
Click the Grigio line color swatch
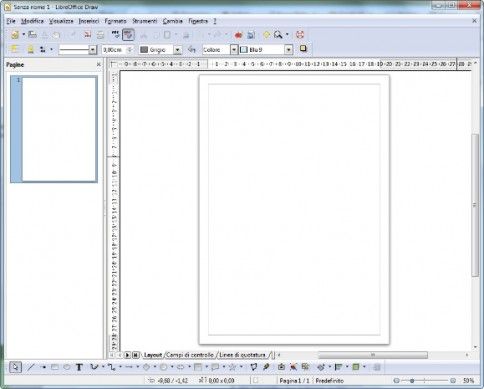point(144,50)
